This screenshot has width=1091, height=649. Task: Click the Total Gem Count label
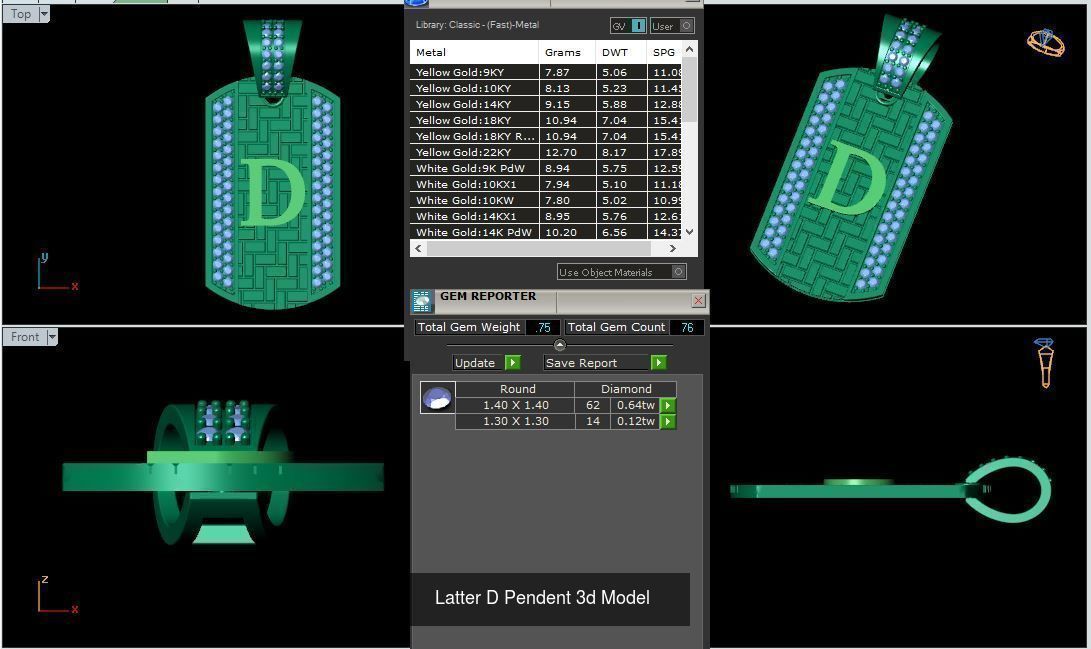(616, 327)
